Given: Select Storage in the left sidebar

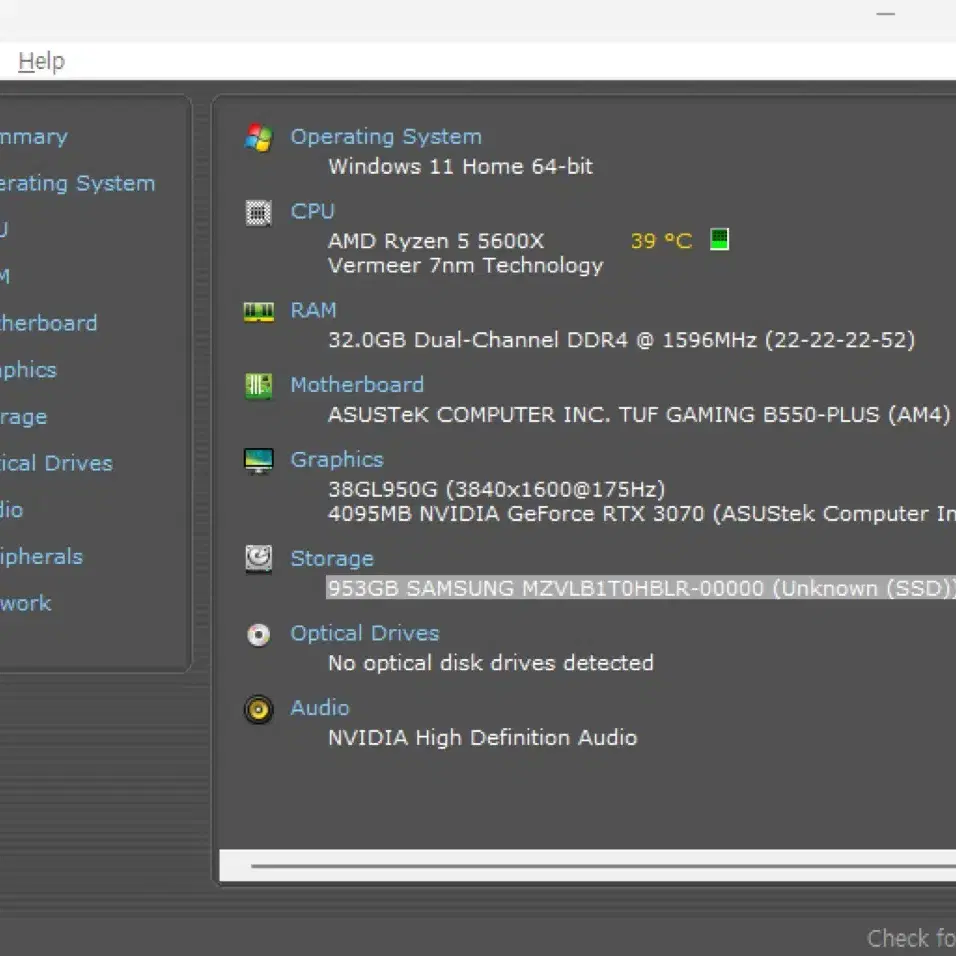Looking at the screenshot, I should [x=24, y=417].
